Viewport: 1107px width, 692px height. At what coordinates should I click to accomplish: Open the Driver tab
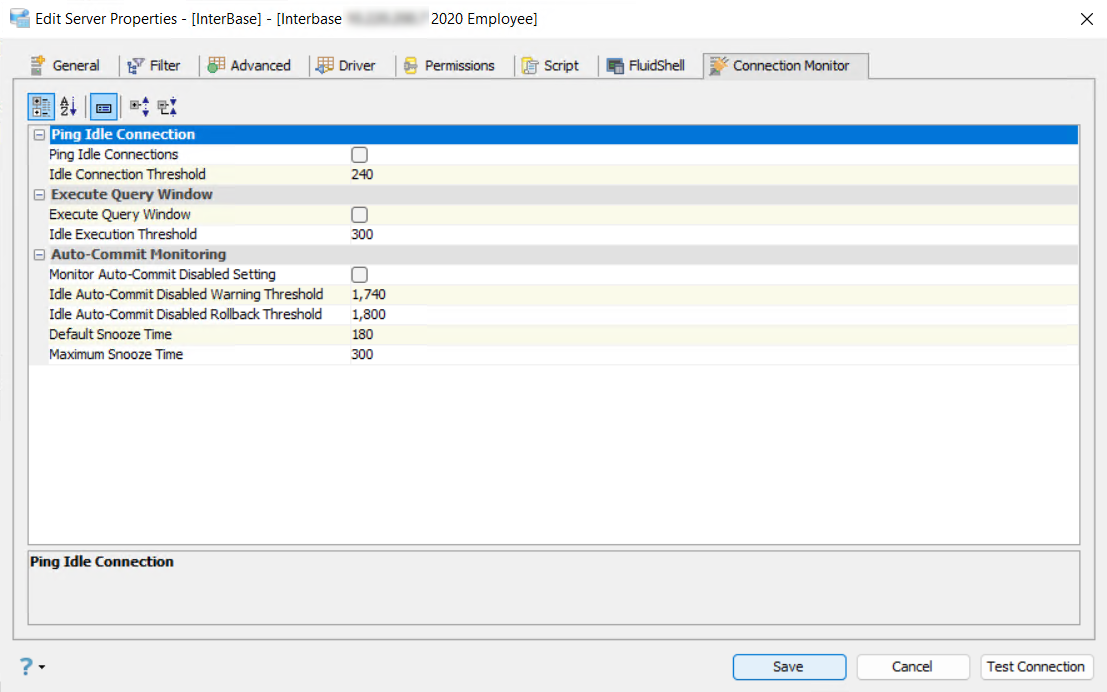click(346, 66)
